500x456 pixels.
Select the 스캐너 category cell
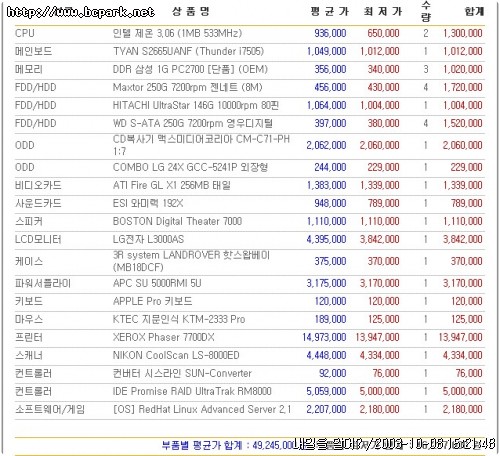coord(29,355)
